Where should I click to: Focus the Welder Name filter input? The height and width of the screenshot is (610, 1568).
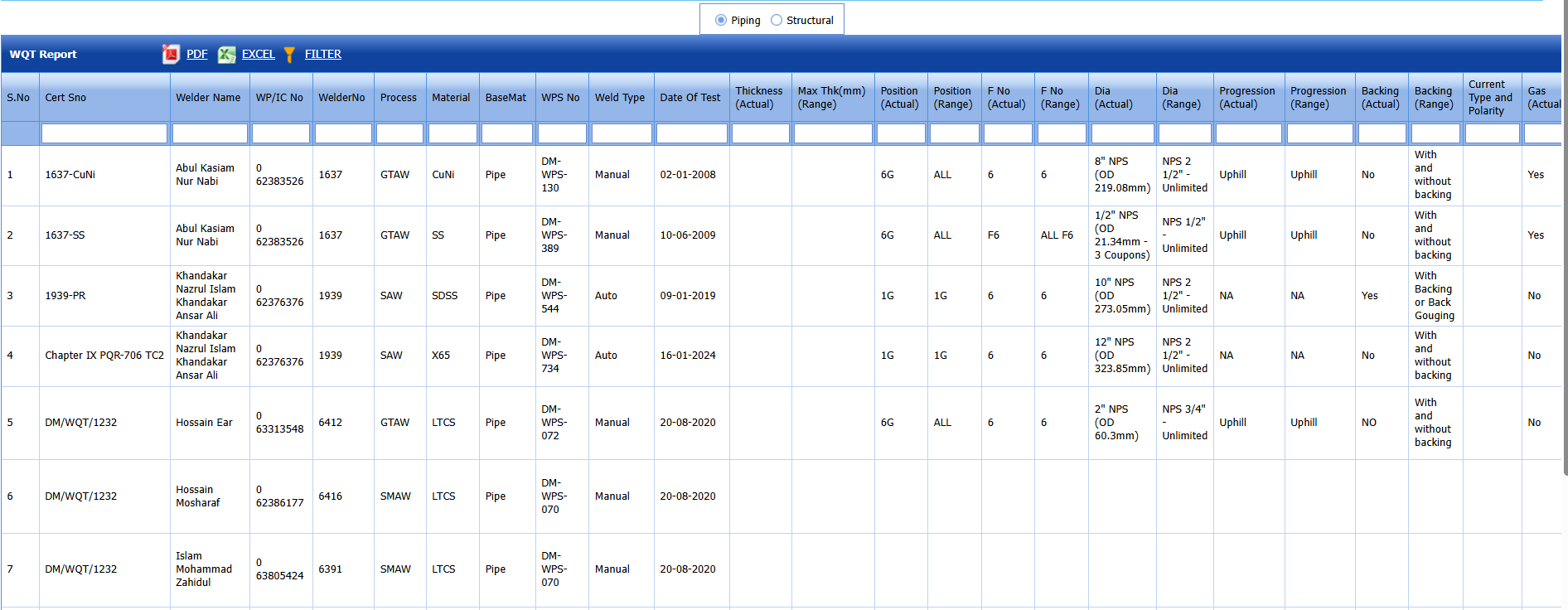click(210, 133)
